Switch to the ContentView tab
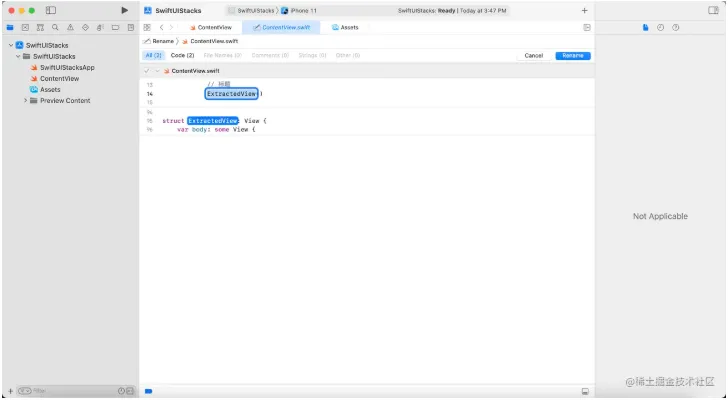This screenshot has height=400, width=728. (x=211, y=27)
